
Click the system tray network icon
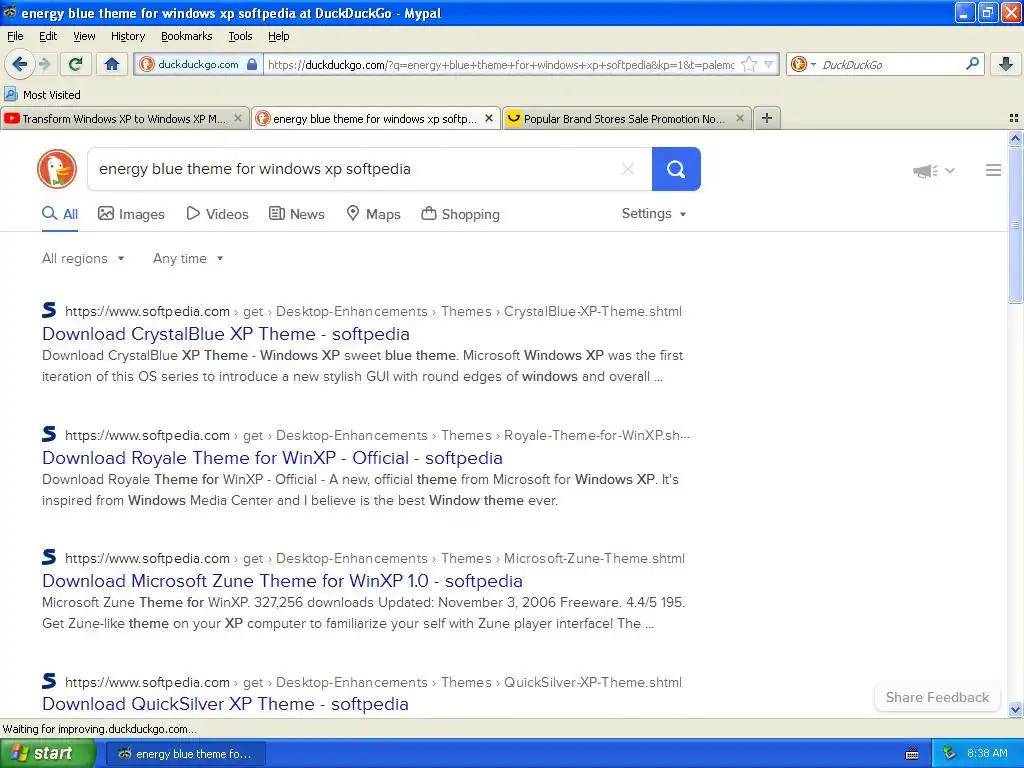point(950,754)
